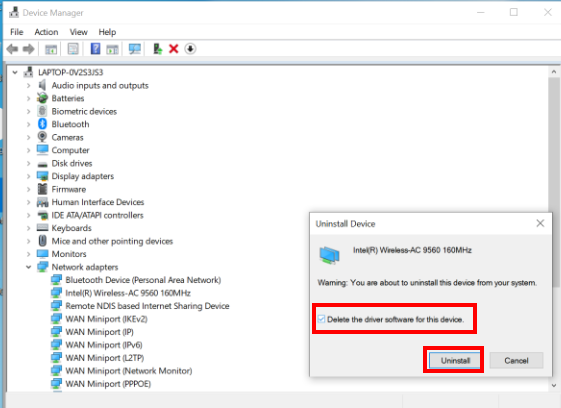Viewport: 561px width, 408px height.
Task: Click the red X Uninstall device icon
Action: (174, 49)
